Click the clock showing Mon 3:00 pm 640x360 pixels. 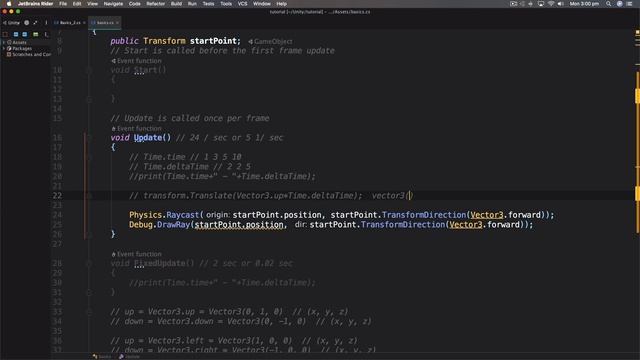point(584,4)
